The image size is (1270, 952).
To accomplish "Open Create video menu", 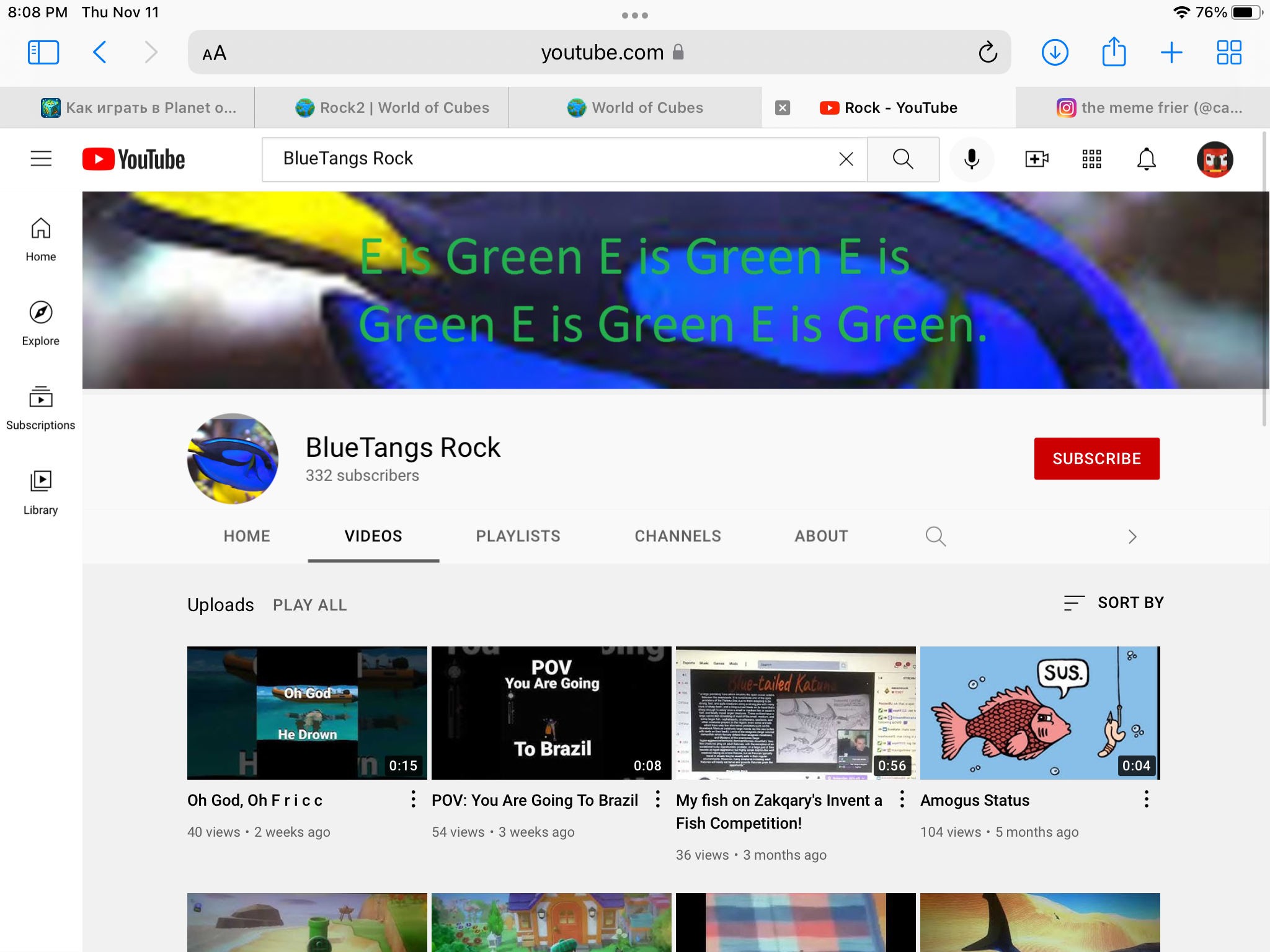I will coord(1036,159).
